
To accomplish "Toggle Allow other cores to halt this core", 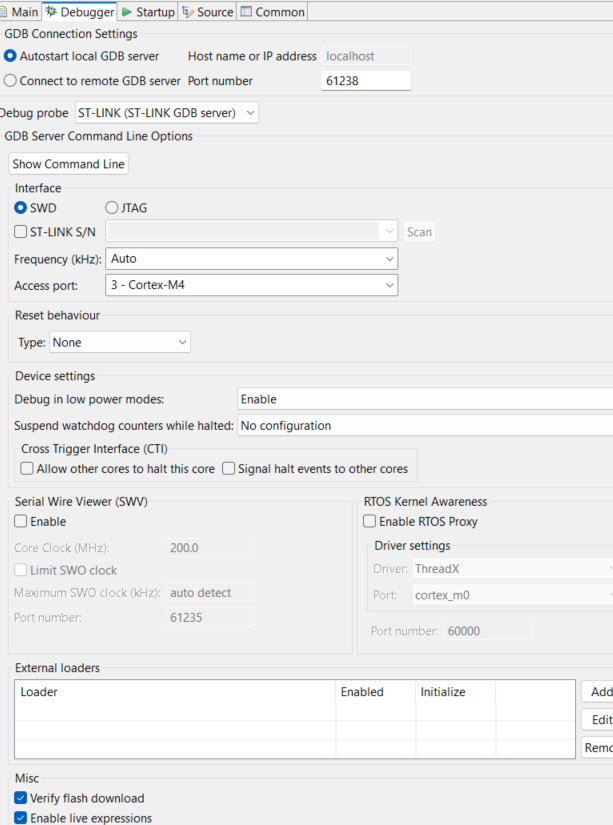I will coord(28,468).
